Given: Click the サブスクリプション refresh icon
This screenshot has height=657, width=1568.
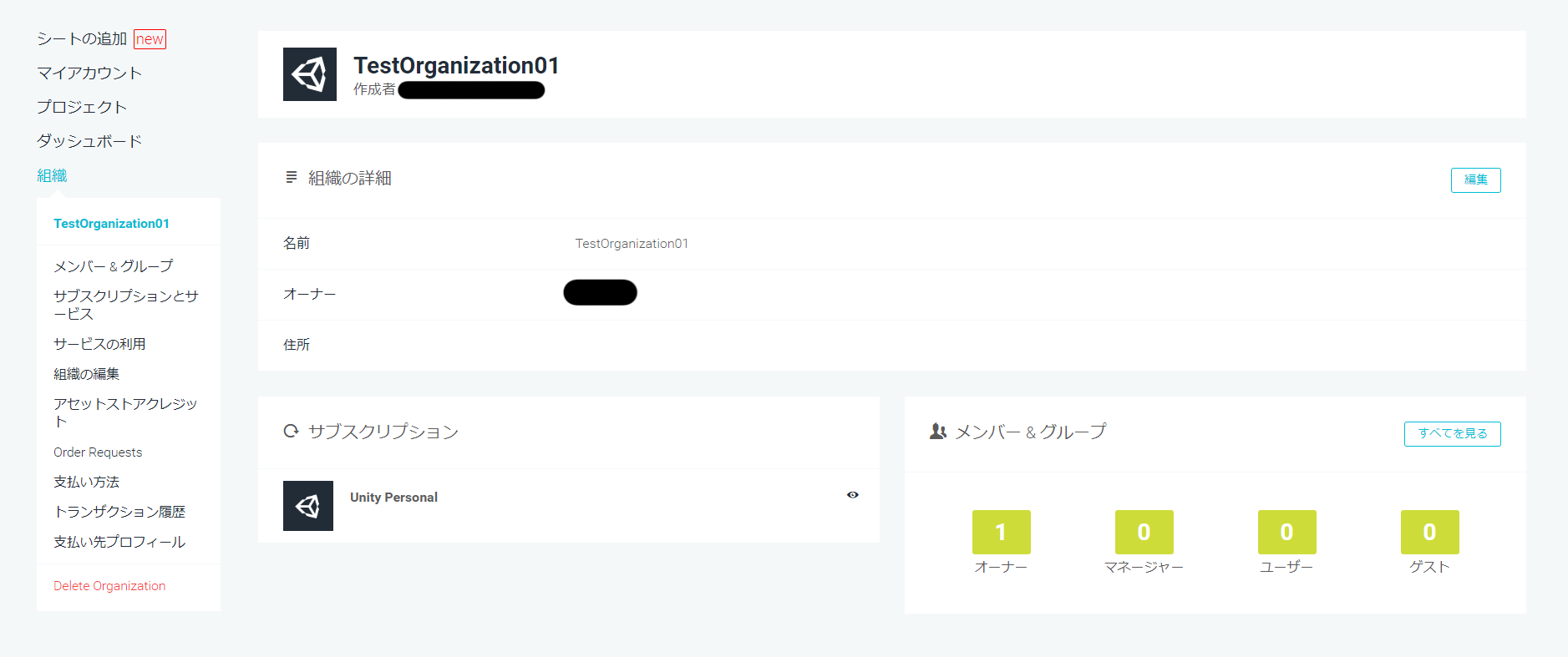Looking at the screenshot, I should click(291, 431).
